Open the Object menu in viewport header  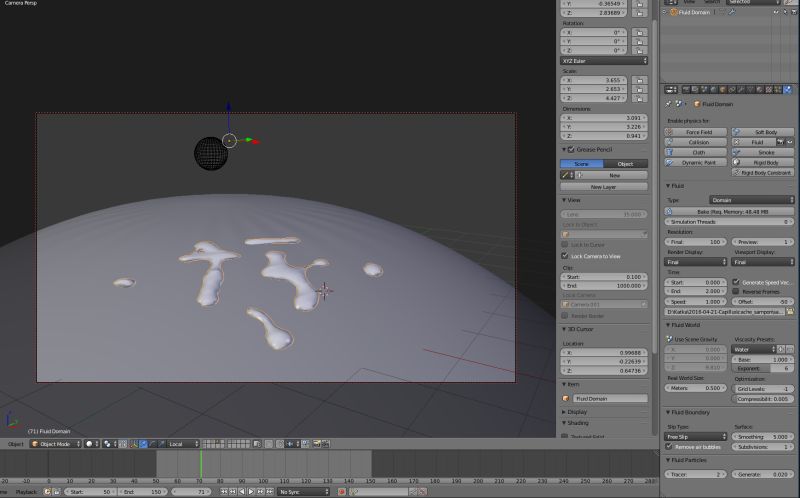pyautogui.click(x=15, y=444)
